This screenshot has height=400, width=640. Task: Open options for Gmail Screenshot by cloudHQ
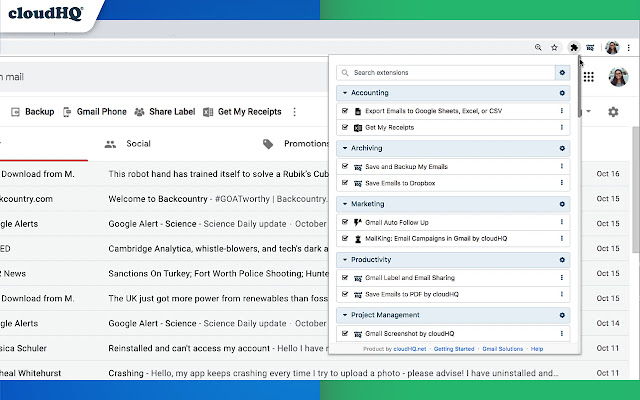(562, 333)
